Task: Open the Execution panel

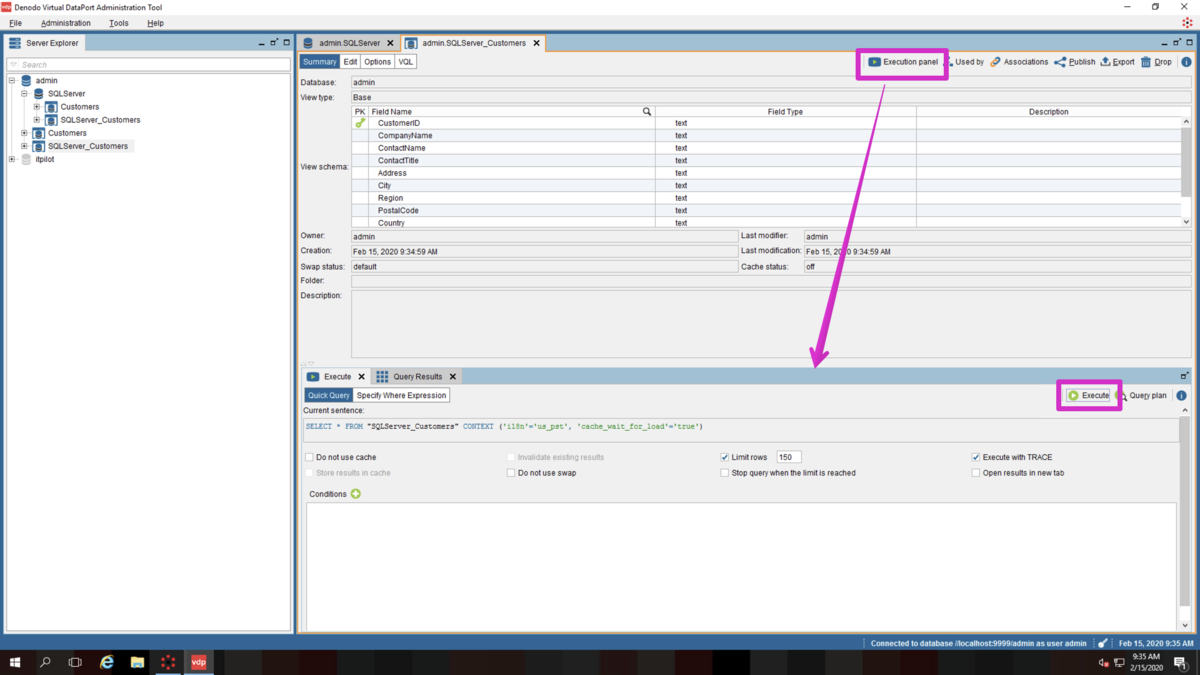Action: 903,62
